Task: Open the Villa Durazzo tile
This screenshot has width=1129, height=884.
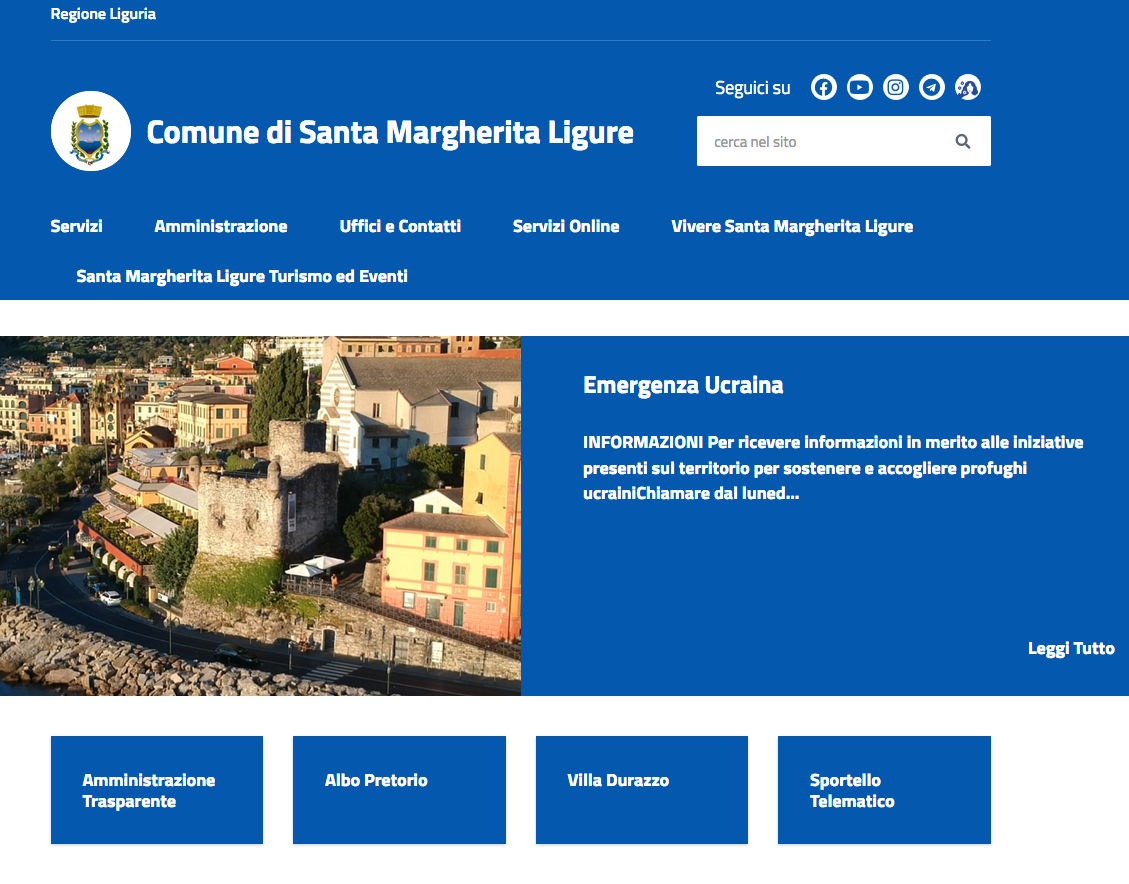Action: point(642,790)
